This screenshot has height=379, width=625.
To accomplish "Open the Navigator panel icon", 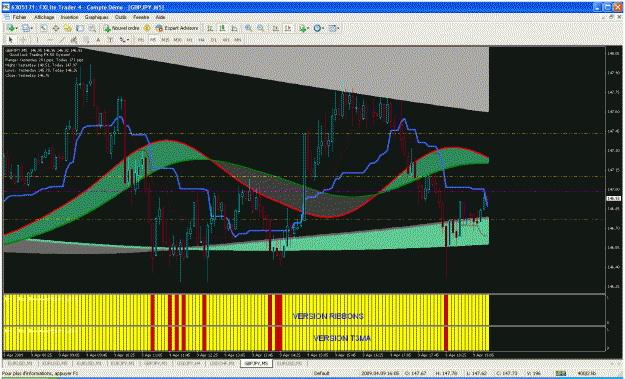I will (x=68, y=28).
